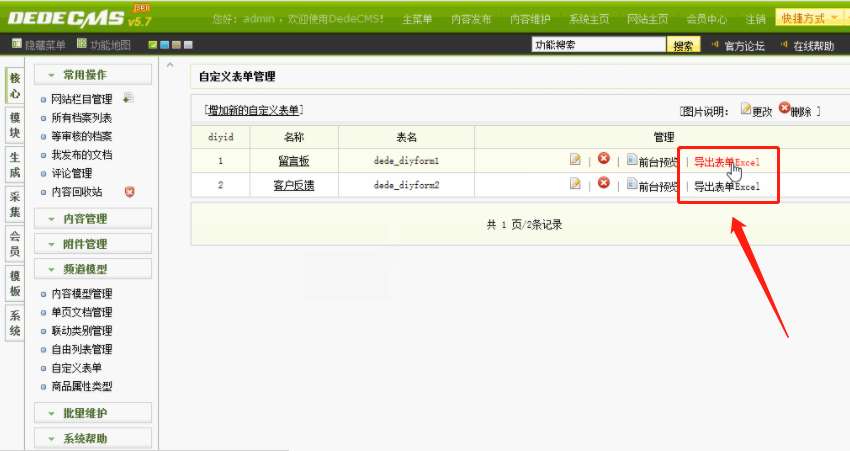Screen dimensions: 850x451
Task: Edit the 客户反馈 form via pencil icon
Action: click(575, 184)
